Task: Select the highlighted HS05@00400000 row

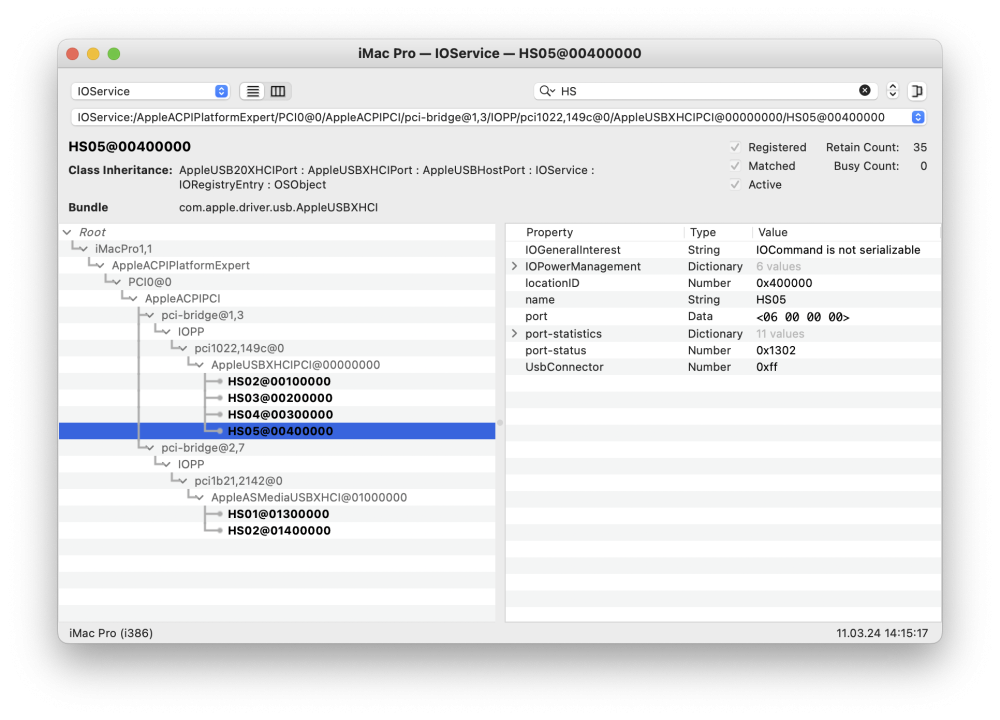Action: click(x=277, y=431)
